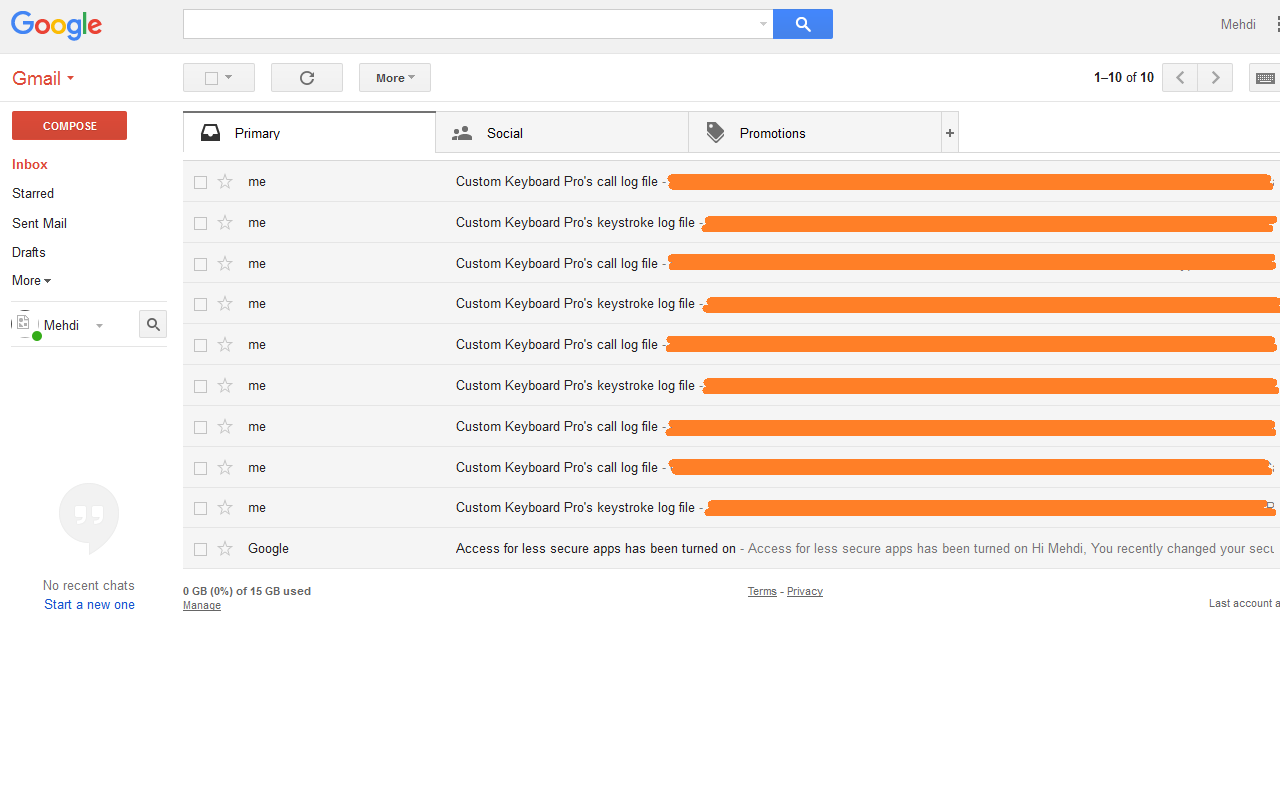Star the topmost keystroke log email
1280x800 pixels.
pyautogui.click(x=225, y=222)
